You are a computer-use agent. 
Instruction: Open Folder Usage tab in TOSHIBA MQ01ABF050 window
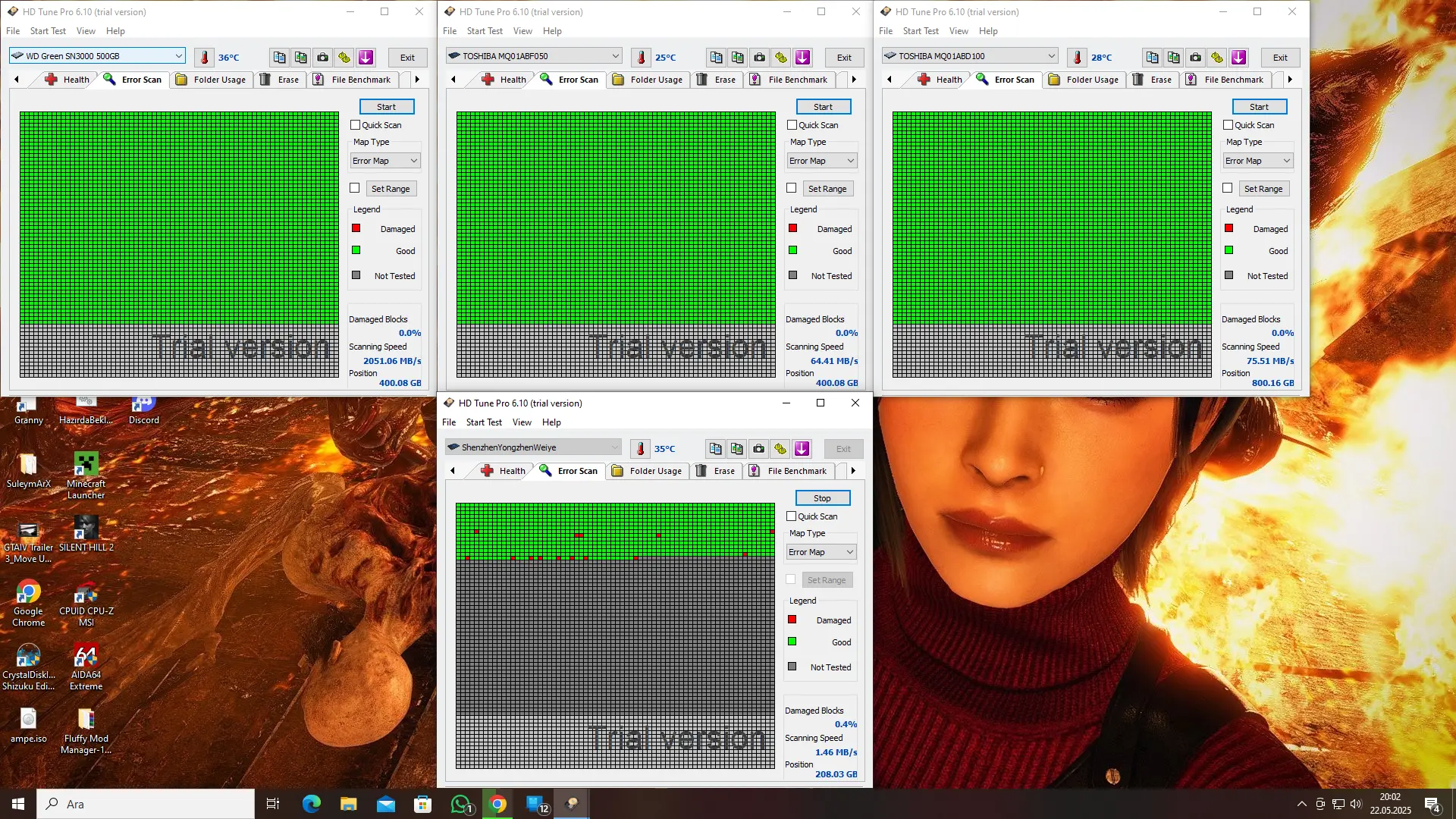[x=648, y=80]
